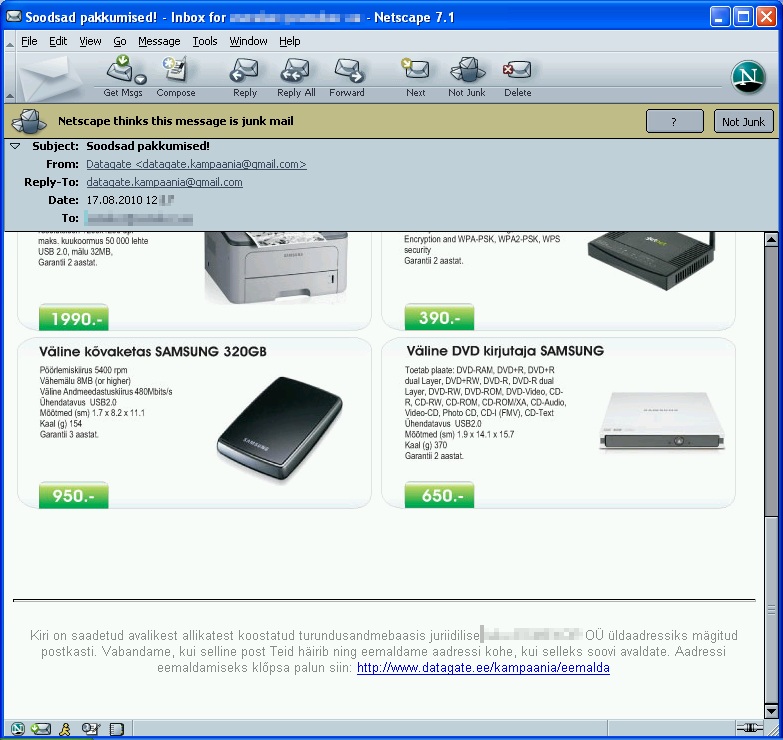Click text Pöörlemiskiirus 5400 rpm

click(x=83, y=370)
